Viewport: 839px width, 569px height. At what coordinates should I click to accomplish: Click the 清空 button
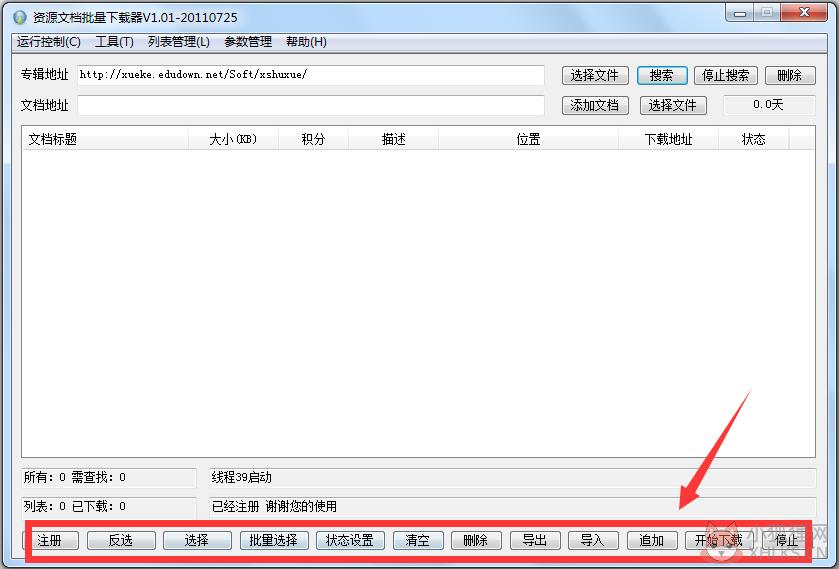(x=418, y=540)
